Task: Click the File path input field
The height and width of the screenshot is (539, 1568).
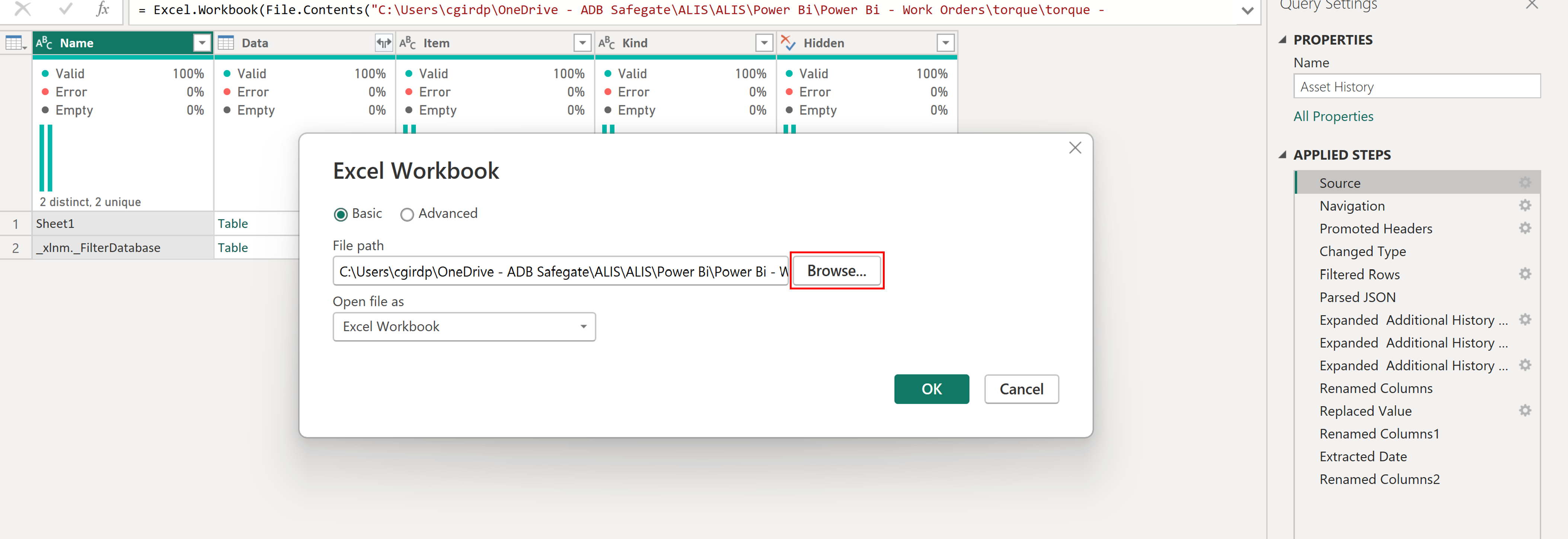Action: [x=560, y=272]
